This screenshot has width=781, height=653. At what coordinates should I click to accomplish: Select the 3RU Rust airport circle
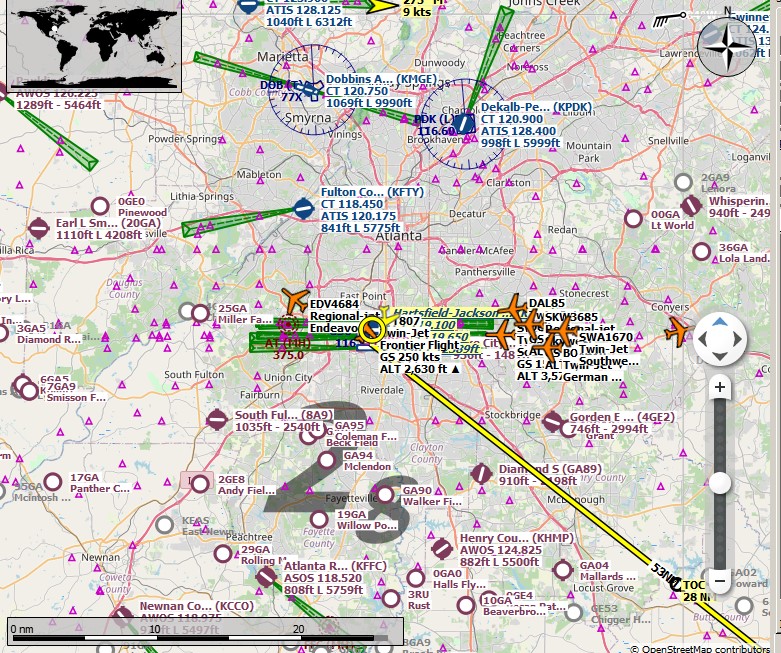(x=391, y=599)
